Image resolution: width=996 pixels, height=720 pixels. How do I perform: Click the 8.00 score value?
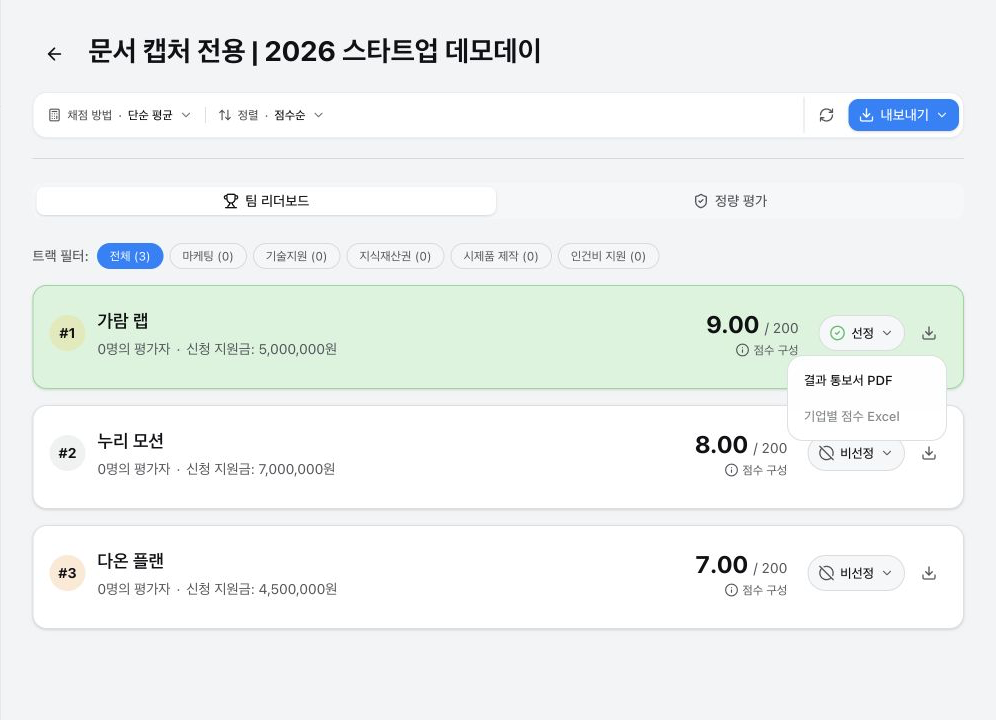pyautogui.click(x=721, y=445)
